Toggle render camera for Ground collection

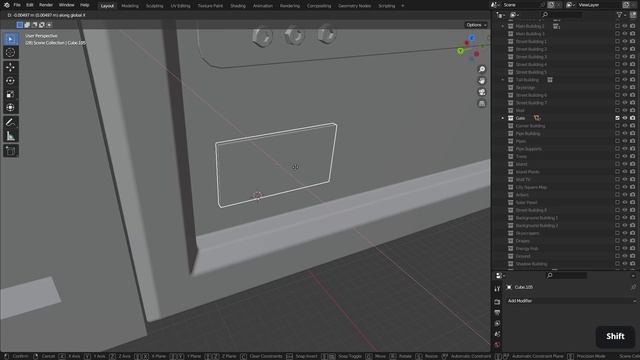click(633, 256)
